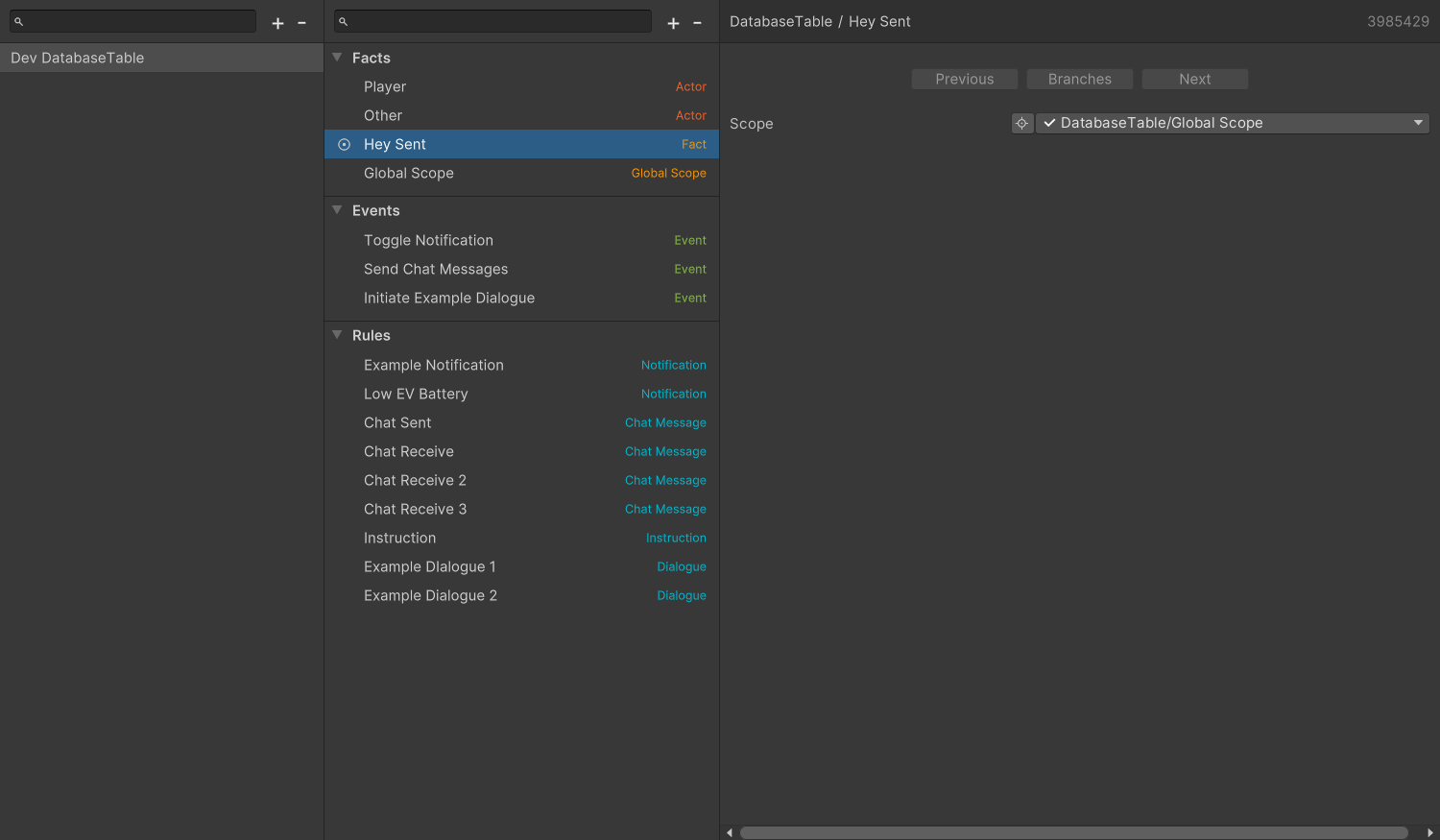Select the Chat Receive 2 rule
1440x840 pixels.
[521, 480]
